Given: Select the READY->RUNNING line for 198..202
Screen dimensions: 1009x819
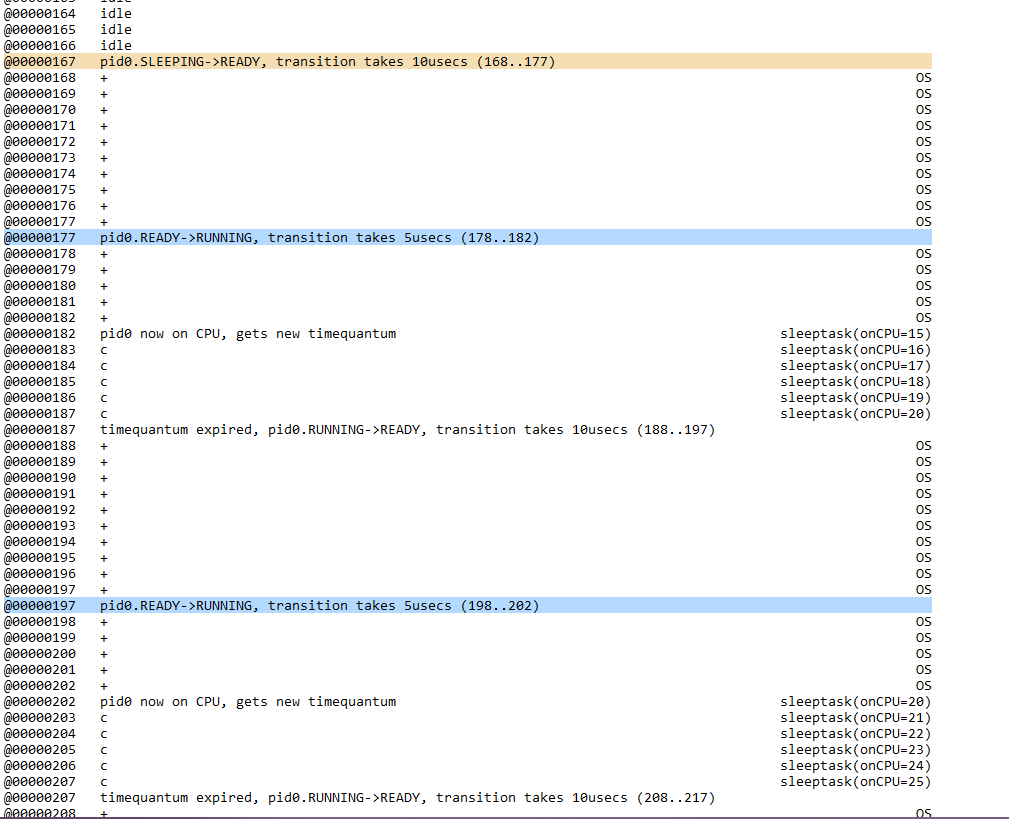Looking at the screenshot, I should tap(319, 606).
